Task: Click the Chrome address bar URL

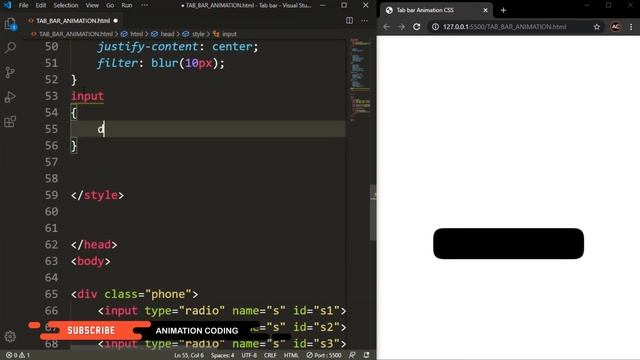Action: click(504, 27)
